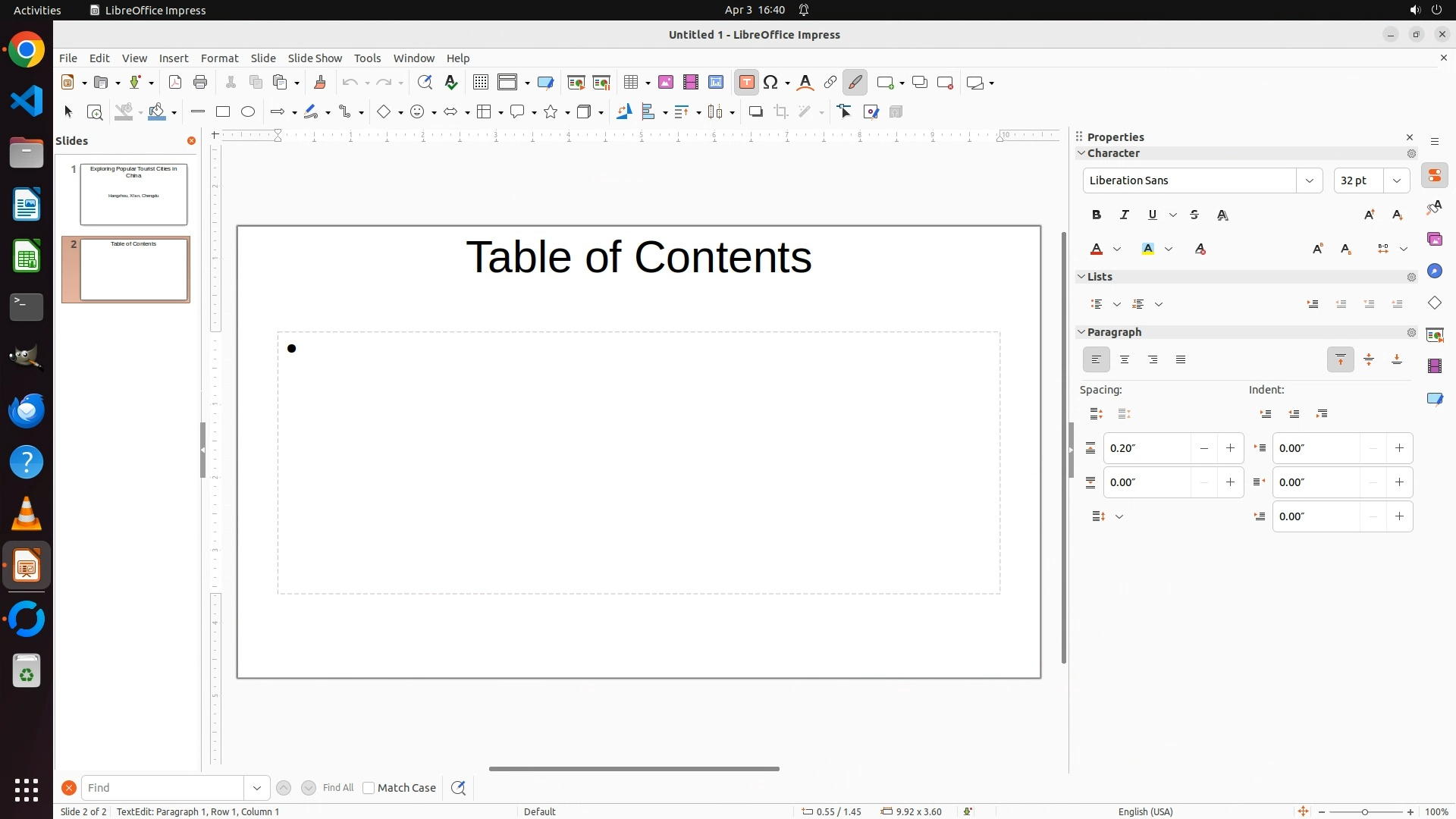Select the Insert Image toolbar icon
1456x819 pixels.
666,83
